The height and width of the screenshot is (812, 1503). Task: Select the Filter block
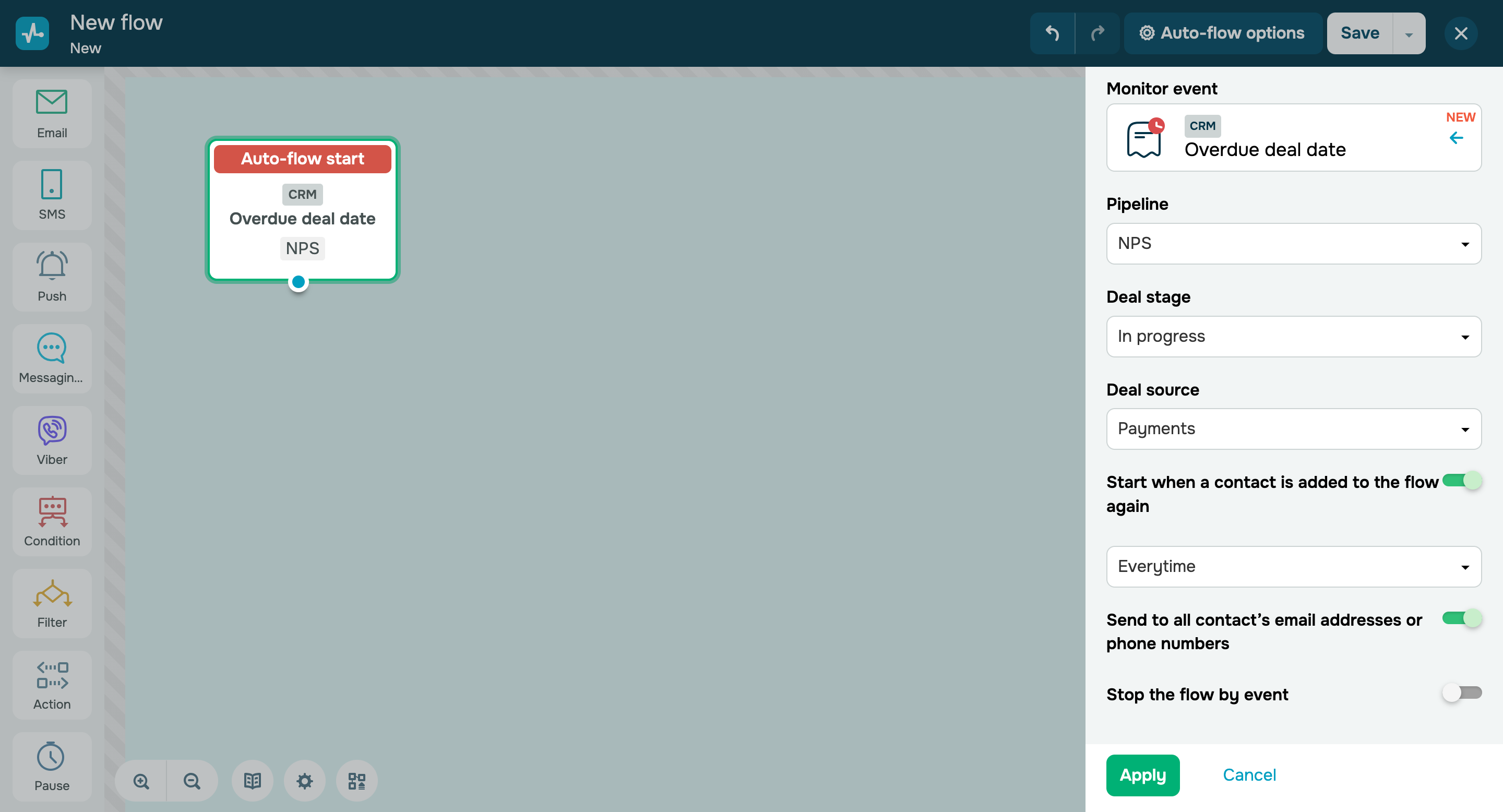(51, 603)
